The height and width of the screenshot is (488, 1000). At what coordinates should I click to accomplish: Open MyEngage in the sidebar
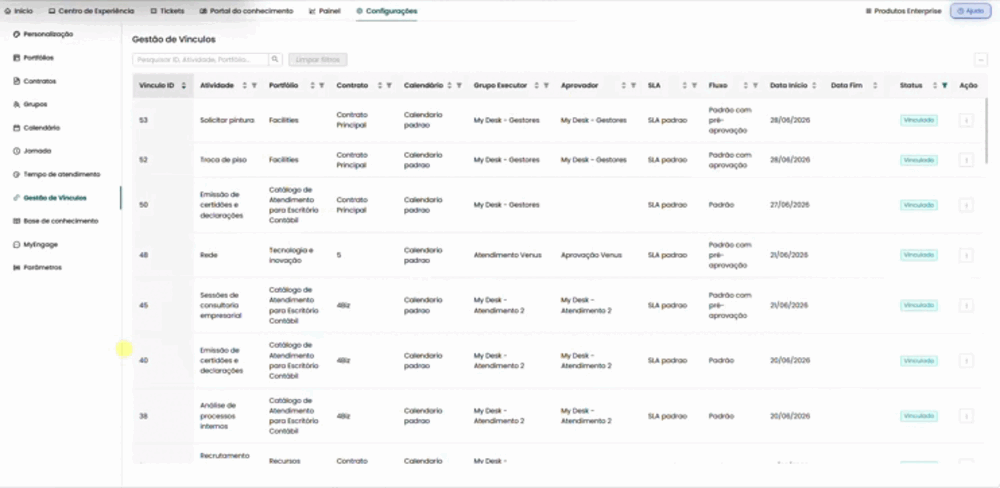tap(36, 244)
